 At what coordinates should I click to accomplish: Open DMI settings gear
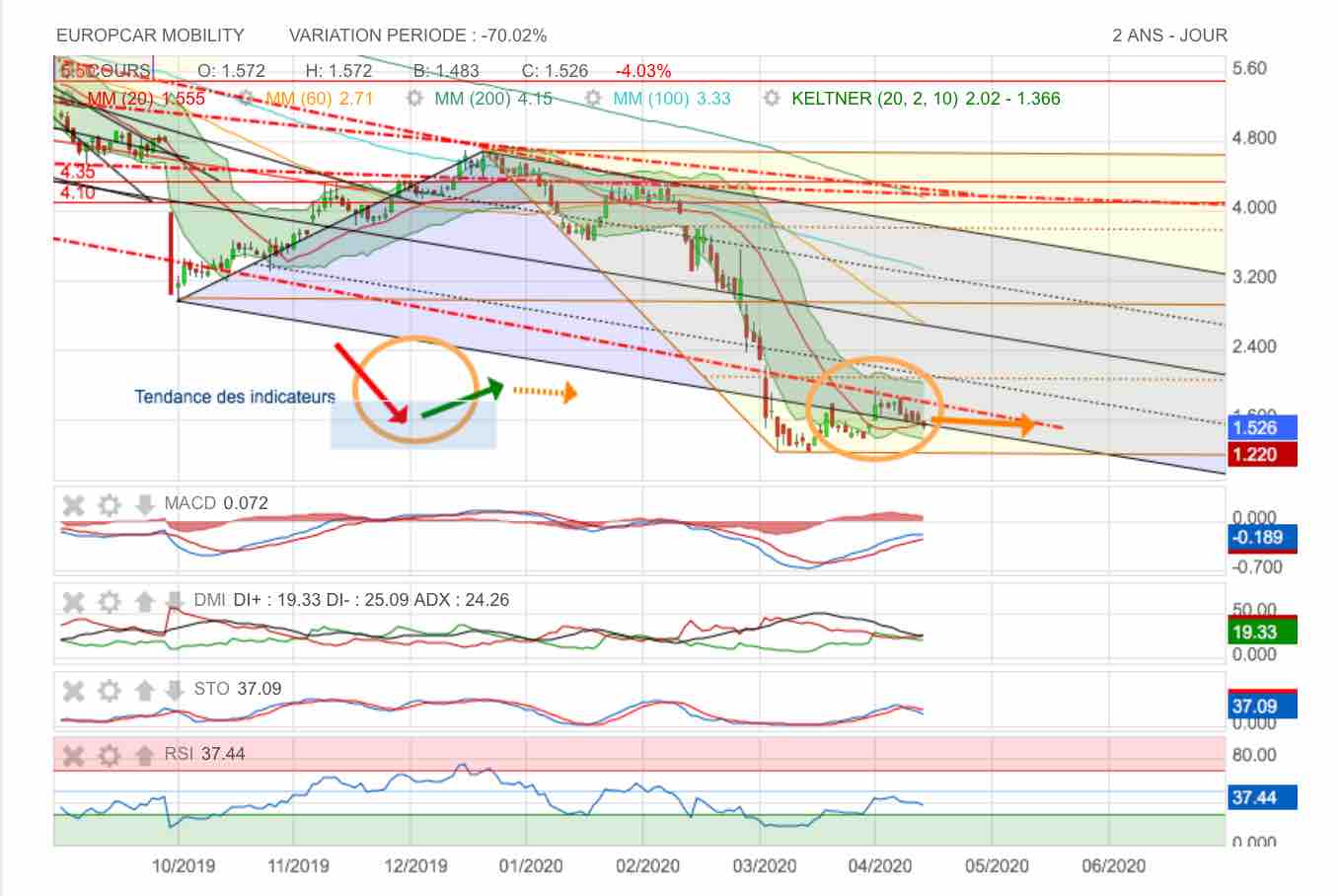coord(109,602)
